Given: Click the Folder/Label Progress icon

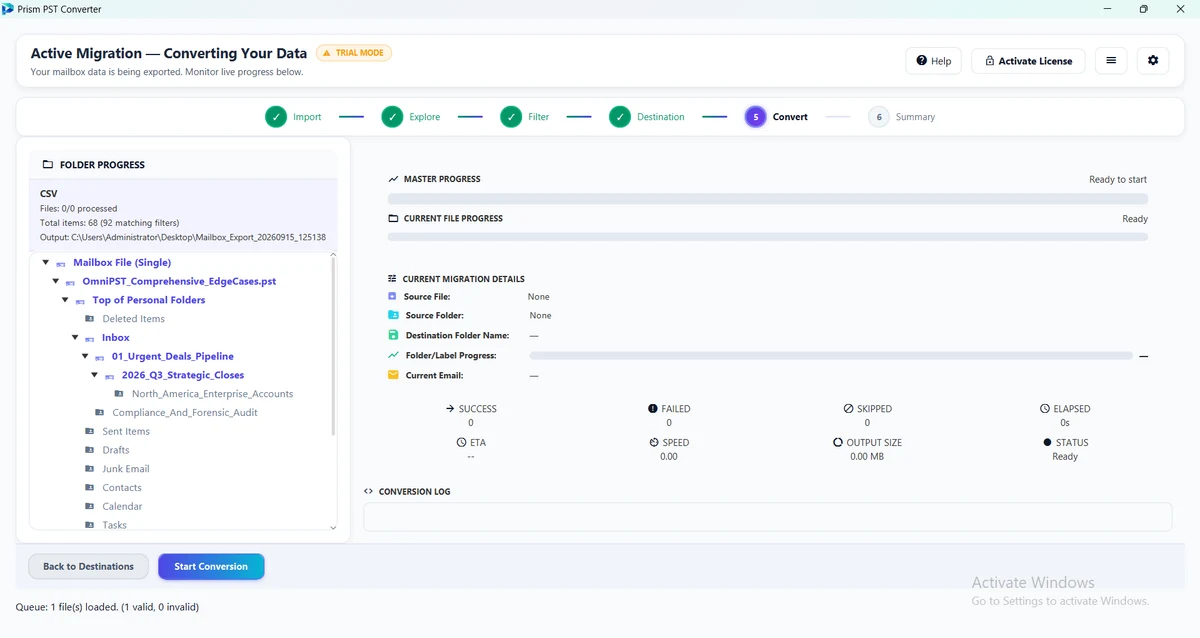Looking at the screenshot, I should click(393, 355).
